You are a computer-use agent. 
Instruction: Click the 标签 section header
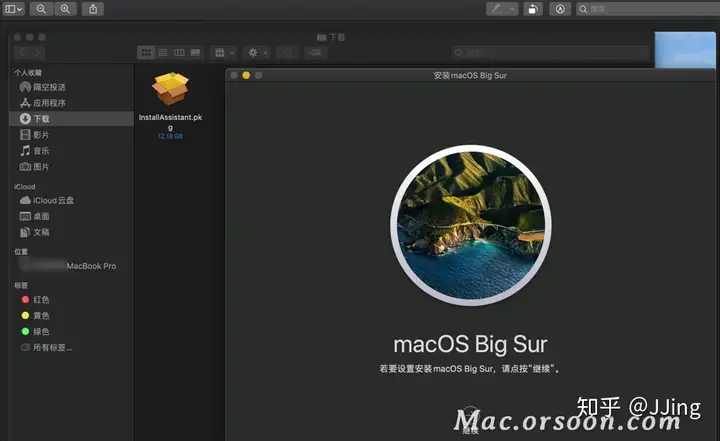coord(21,285)
